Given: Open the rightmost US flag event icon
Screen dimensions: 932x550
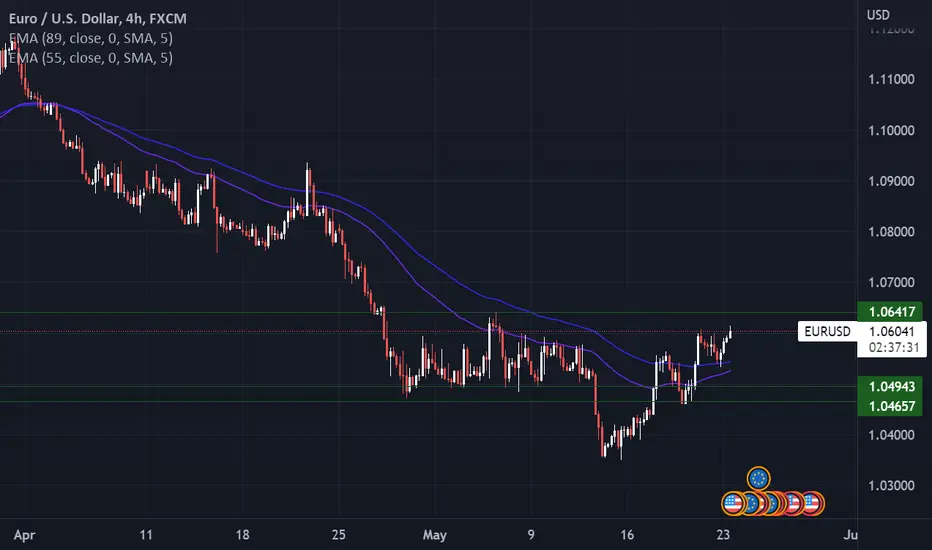Looking at the screenshot, I should (813, 504).
